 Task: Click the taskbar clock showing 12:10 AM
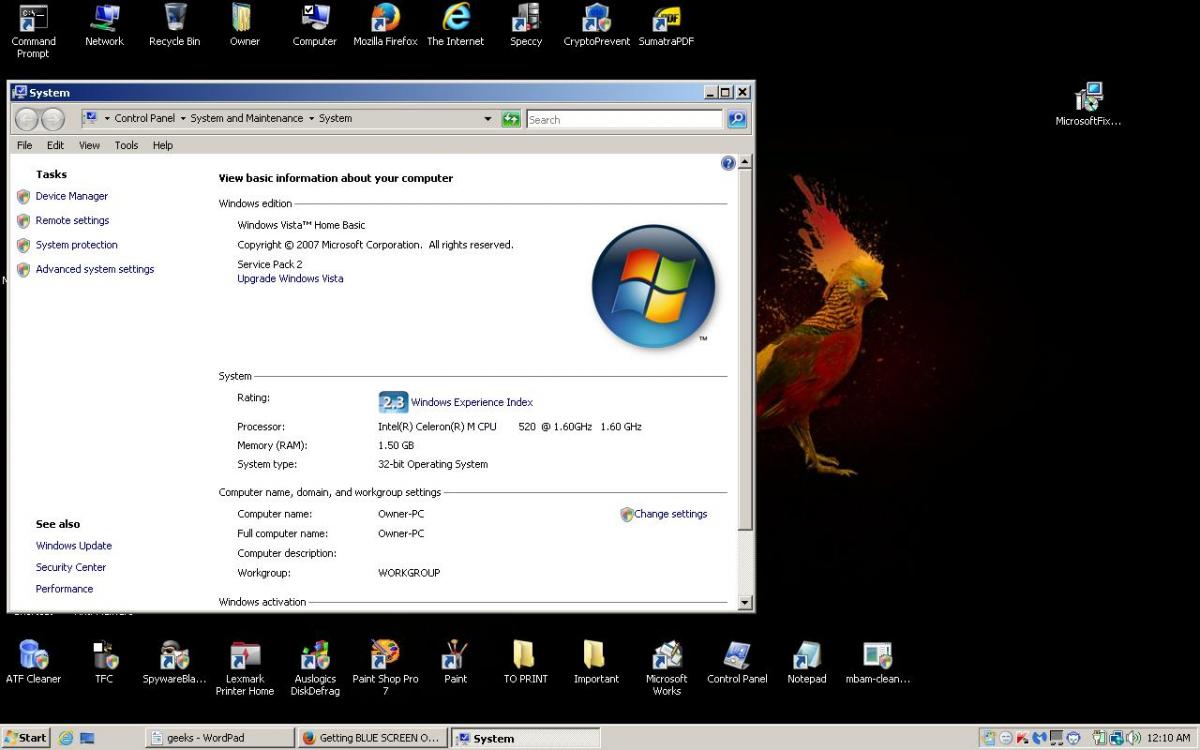coord(1169,738)
